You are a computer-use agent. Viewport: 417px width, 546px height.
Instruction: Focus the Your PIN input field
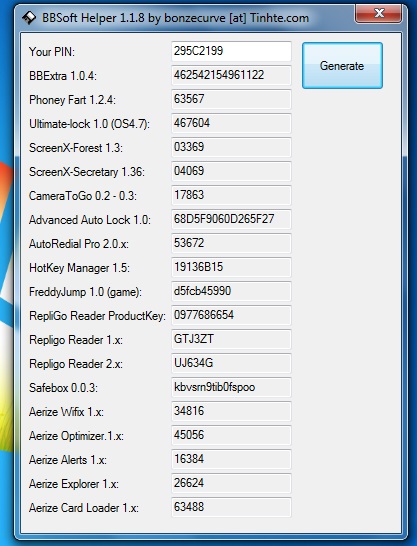point(231,51)
